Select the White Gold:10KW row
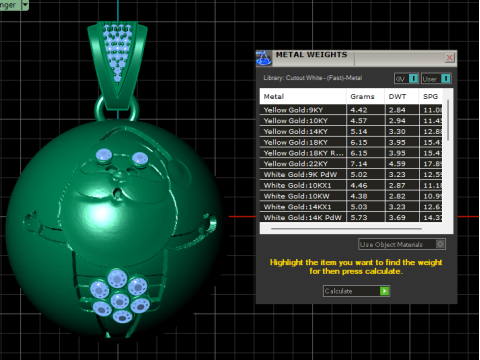 point(351,196)
